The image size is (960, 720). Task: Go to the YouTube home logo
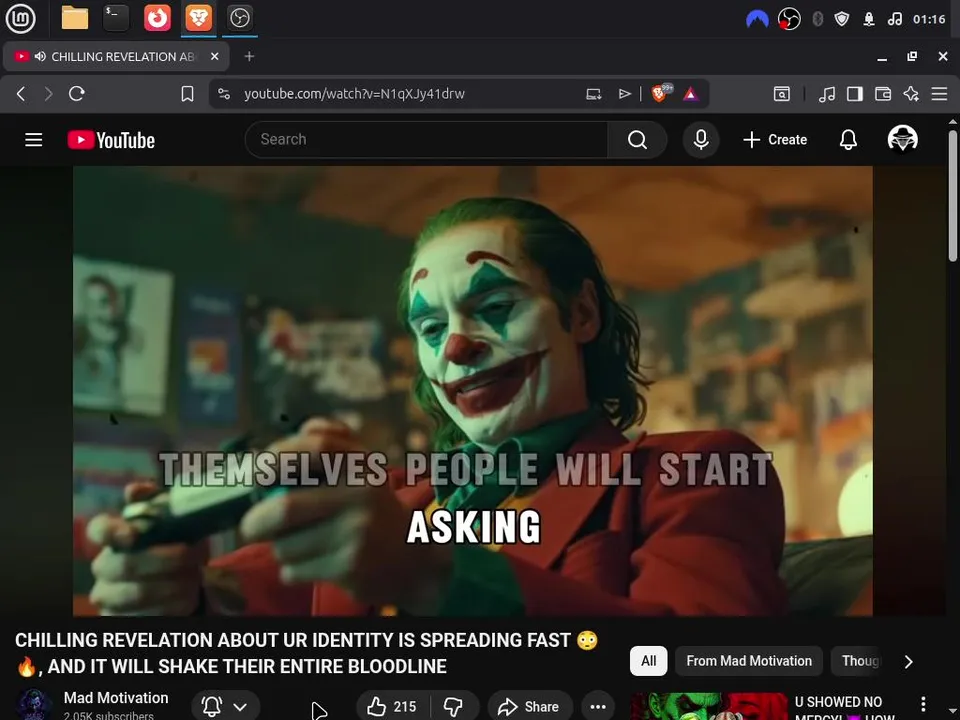111,140
